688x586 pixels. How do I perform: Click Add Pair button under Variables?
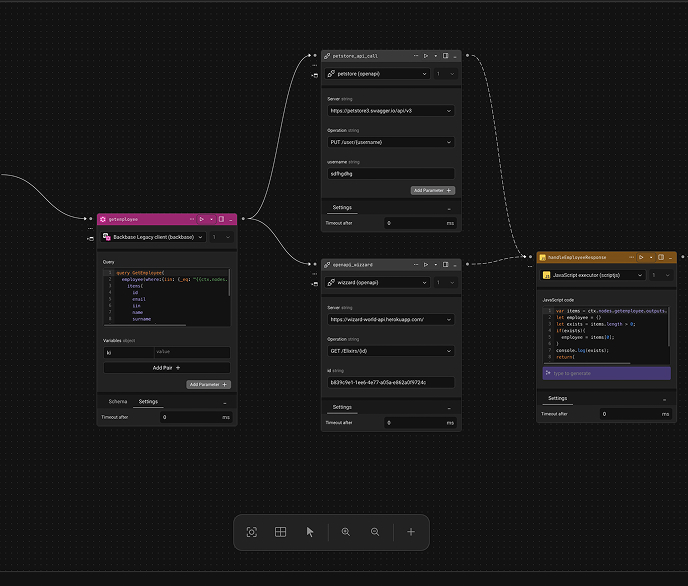point(167,368)
